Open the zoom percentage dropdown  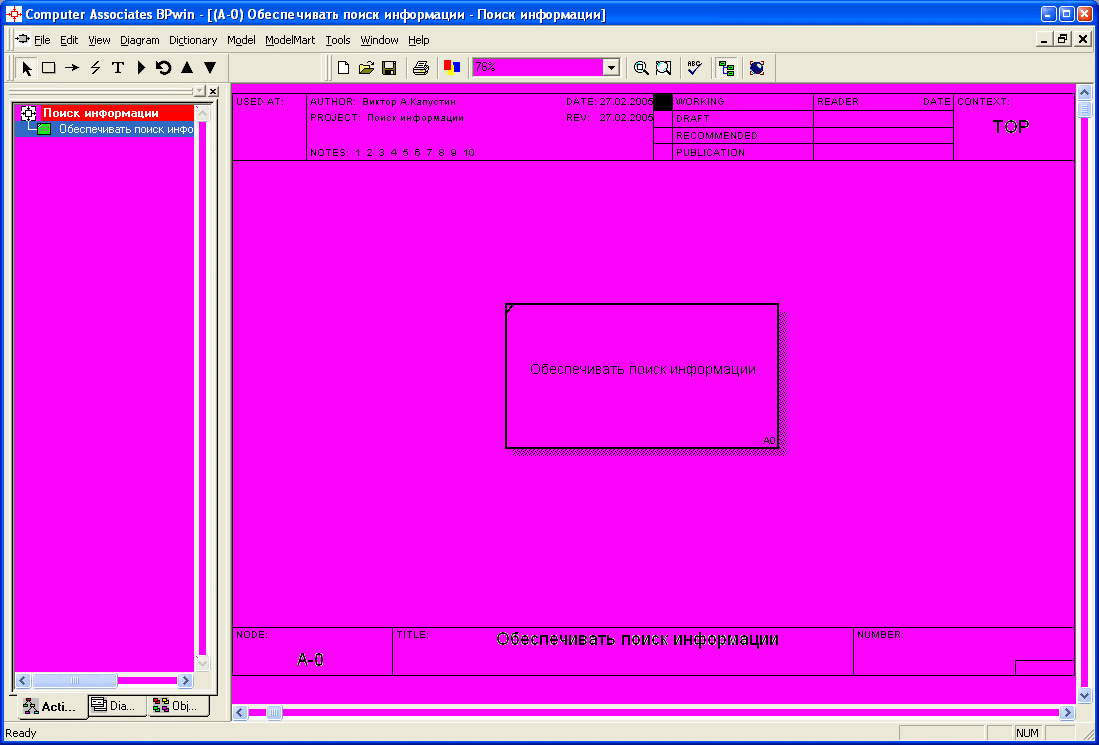[611, 67]
